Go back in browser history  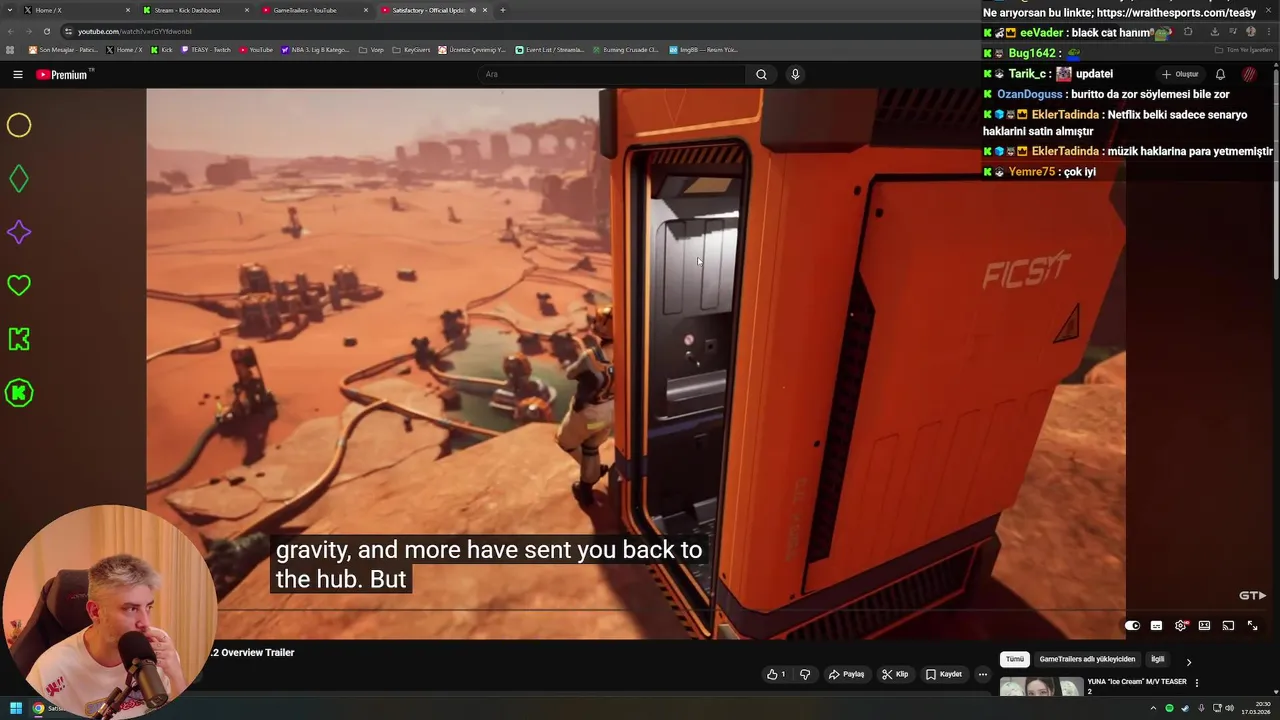(x=9, y=31)
